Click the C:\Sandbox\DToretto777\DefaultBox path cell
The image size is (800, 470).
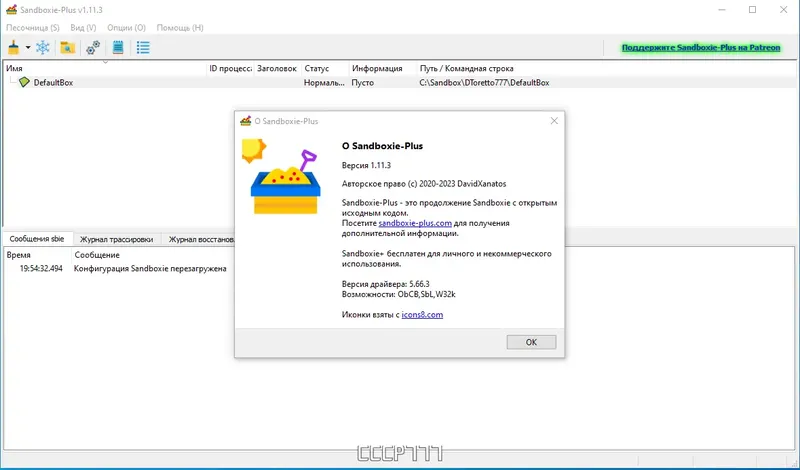point(484,82)
